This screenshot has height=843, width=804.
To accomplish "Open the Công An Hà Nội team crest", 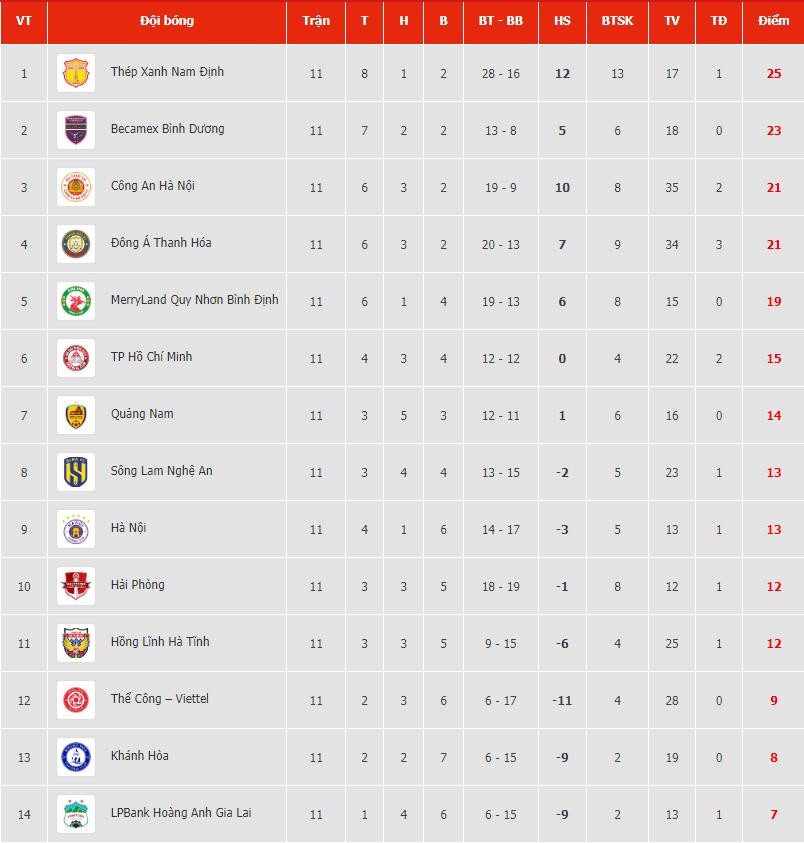I will (76, 187).
